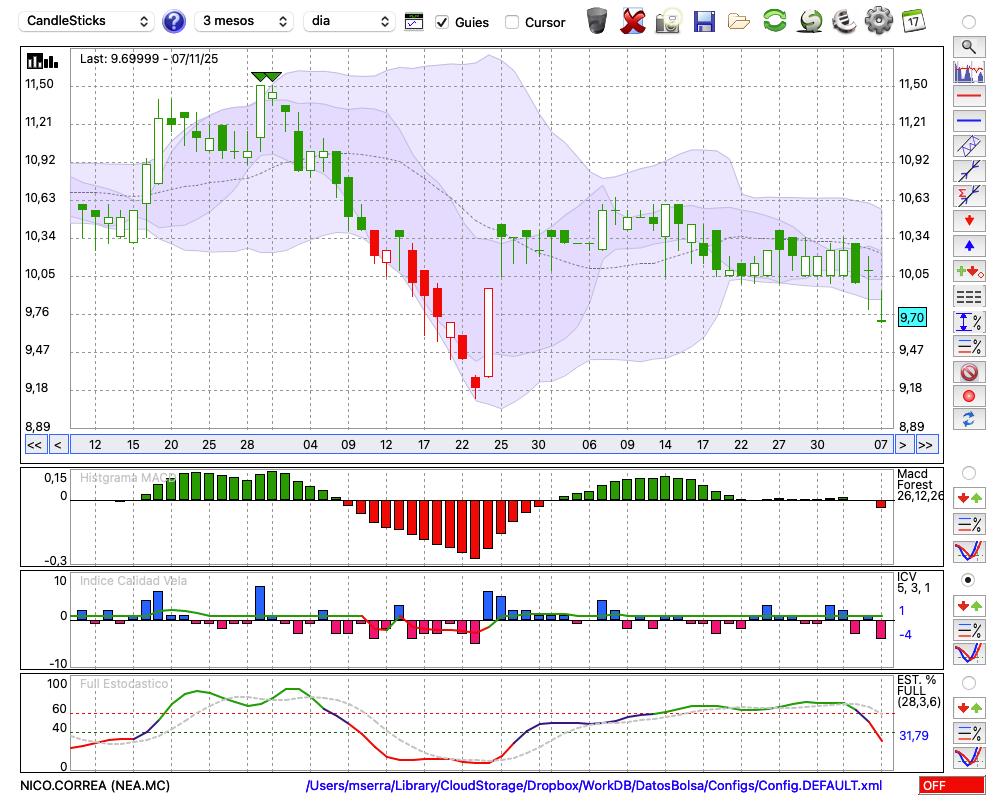Click the green refresh arrows icon
Screen dimensions: 1000x800
click(774, 20)
